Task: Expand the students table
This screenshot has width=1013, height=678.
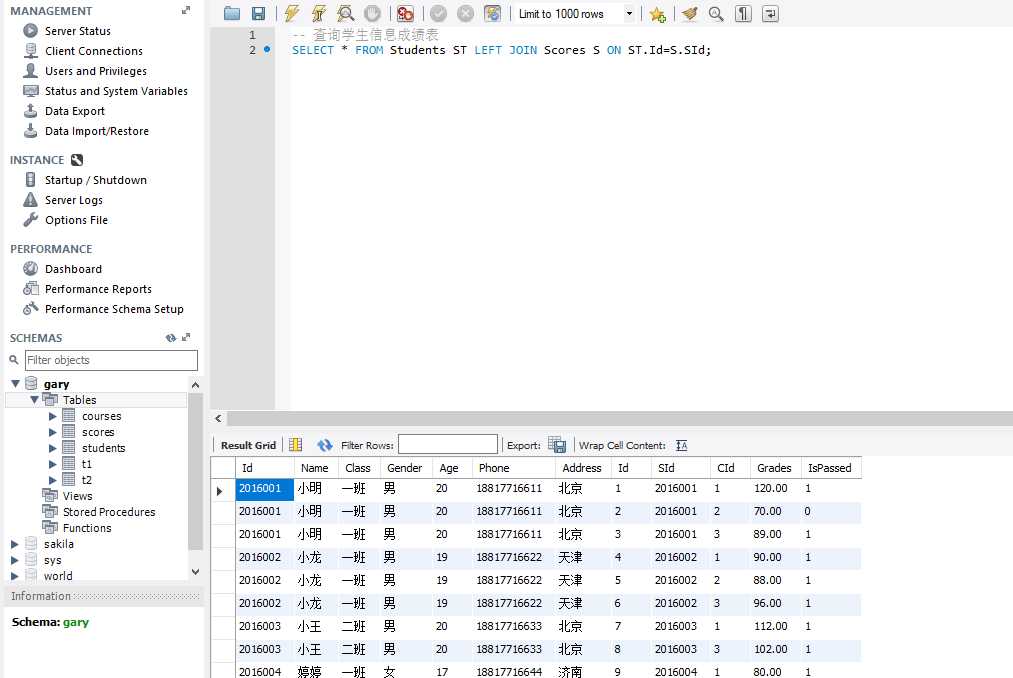Action: point(53,448)
